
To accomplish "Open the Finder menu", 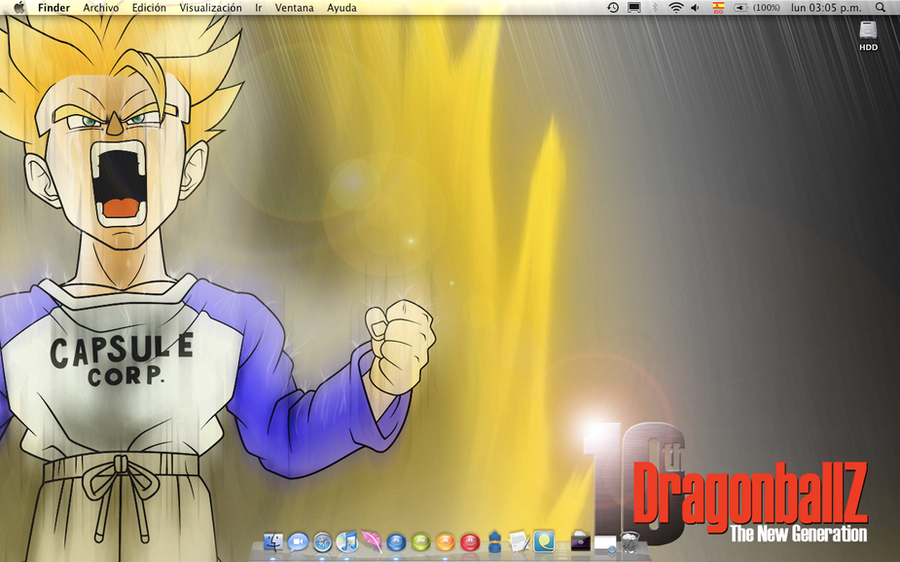I will pos(54,8).
